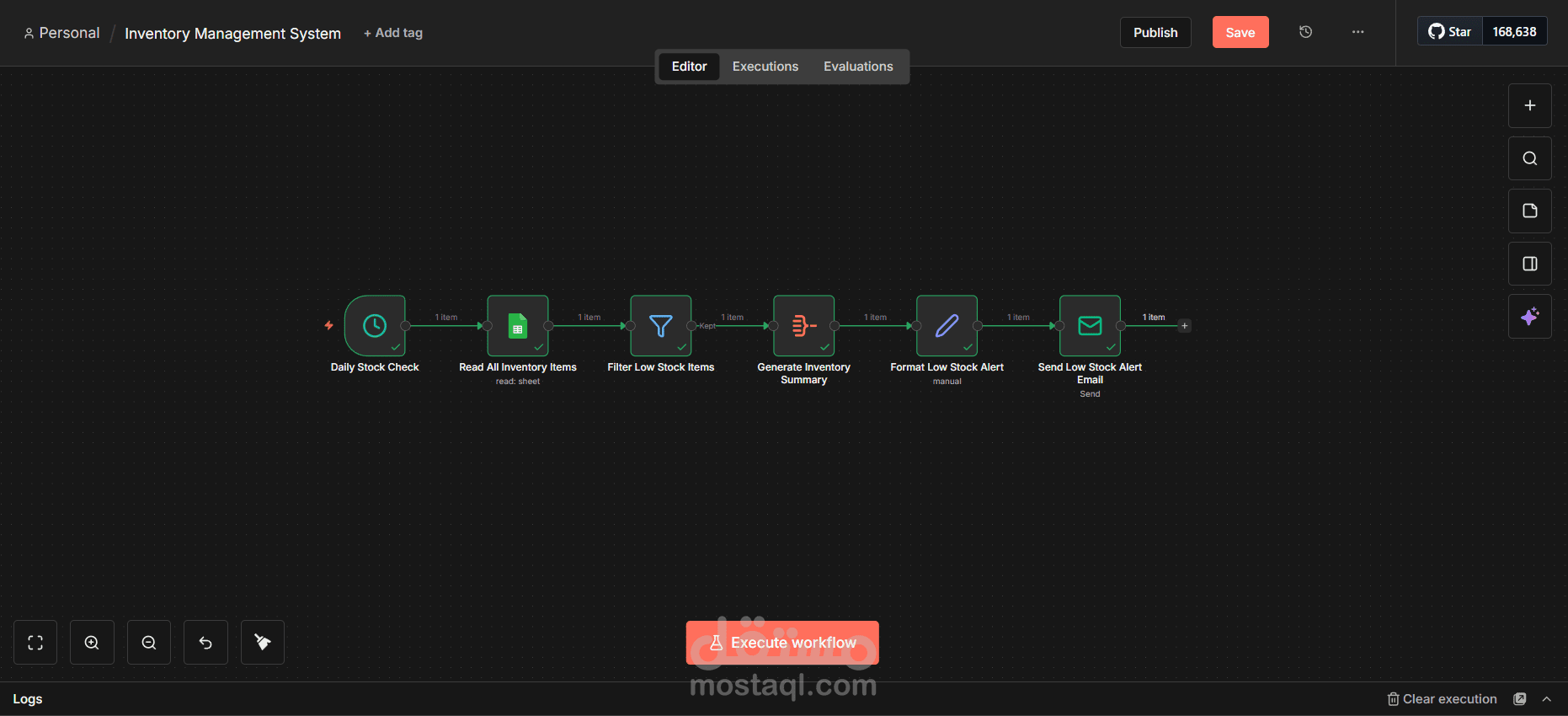Screen dimensions: 1568x716
Task: Pop out the logs panel
Action: click(1520, 699)
